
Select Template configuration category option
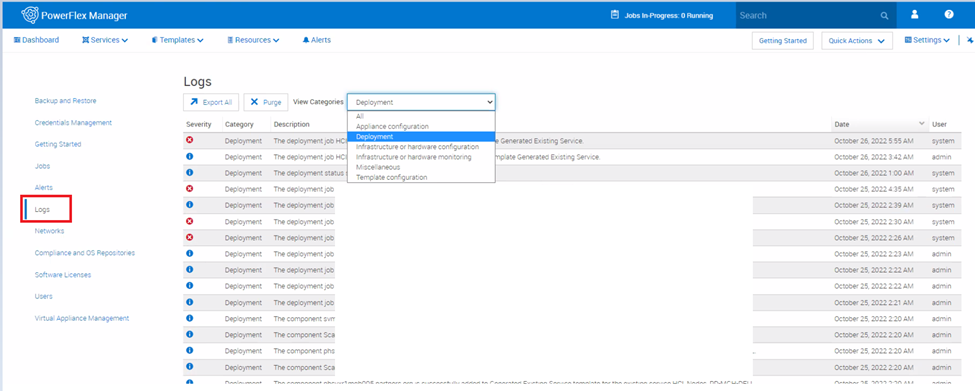[x=421, y=177]
